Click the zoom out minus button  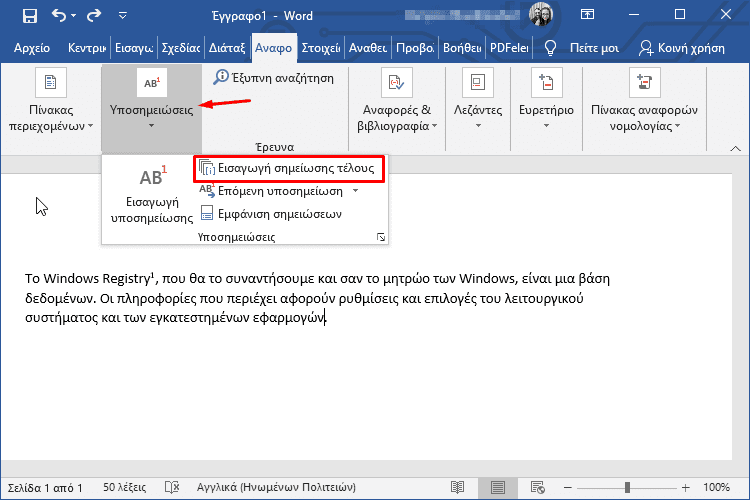click(568, 488)
